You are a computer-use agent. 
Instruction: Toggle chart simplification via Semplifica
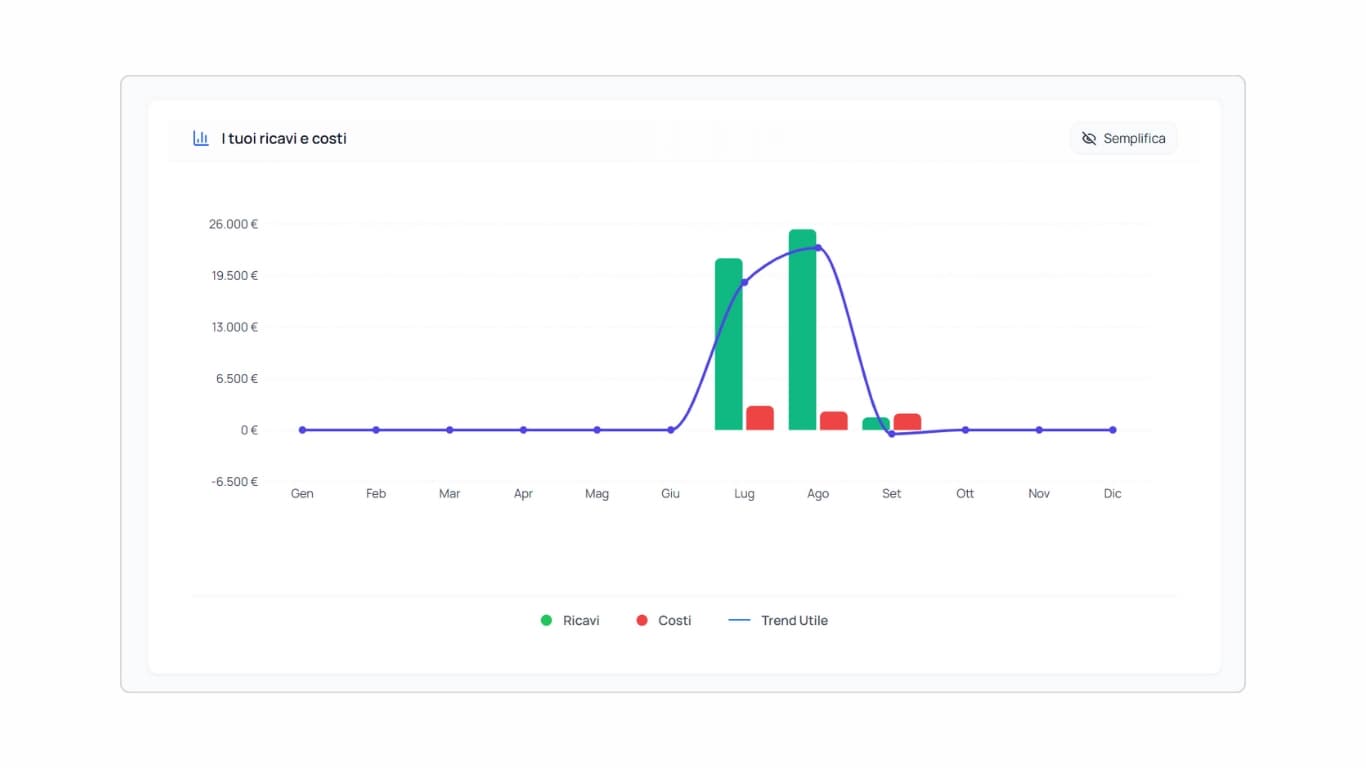click(x=1124, y=139)
